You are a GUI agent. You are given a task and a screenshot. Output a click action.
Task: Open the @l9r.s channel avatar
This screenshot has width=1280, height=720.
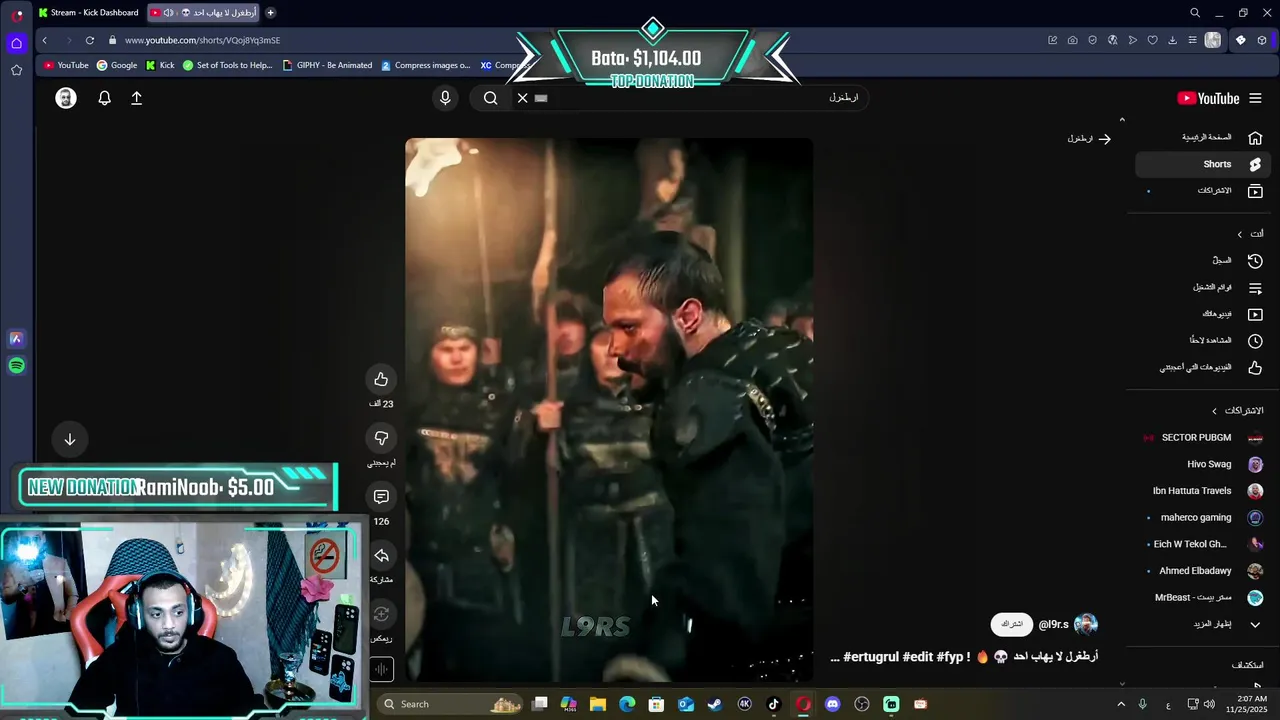coord(1086,624)
